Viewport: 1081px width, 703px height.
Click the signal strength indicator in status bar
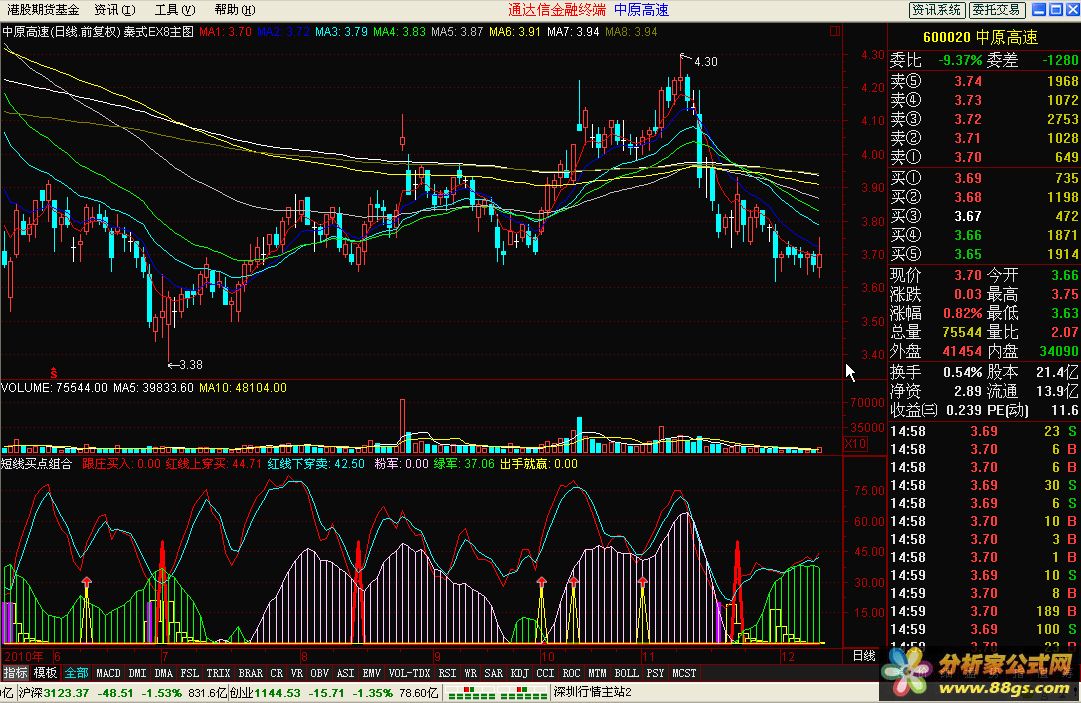click(496, 692)
